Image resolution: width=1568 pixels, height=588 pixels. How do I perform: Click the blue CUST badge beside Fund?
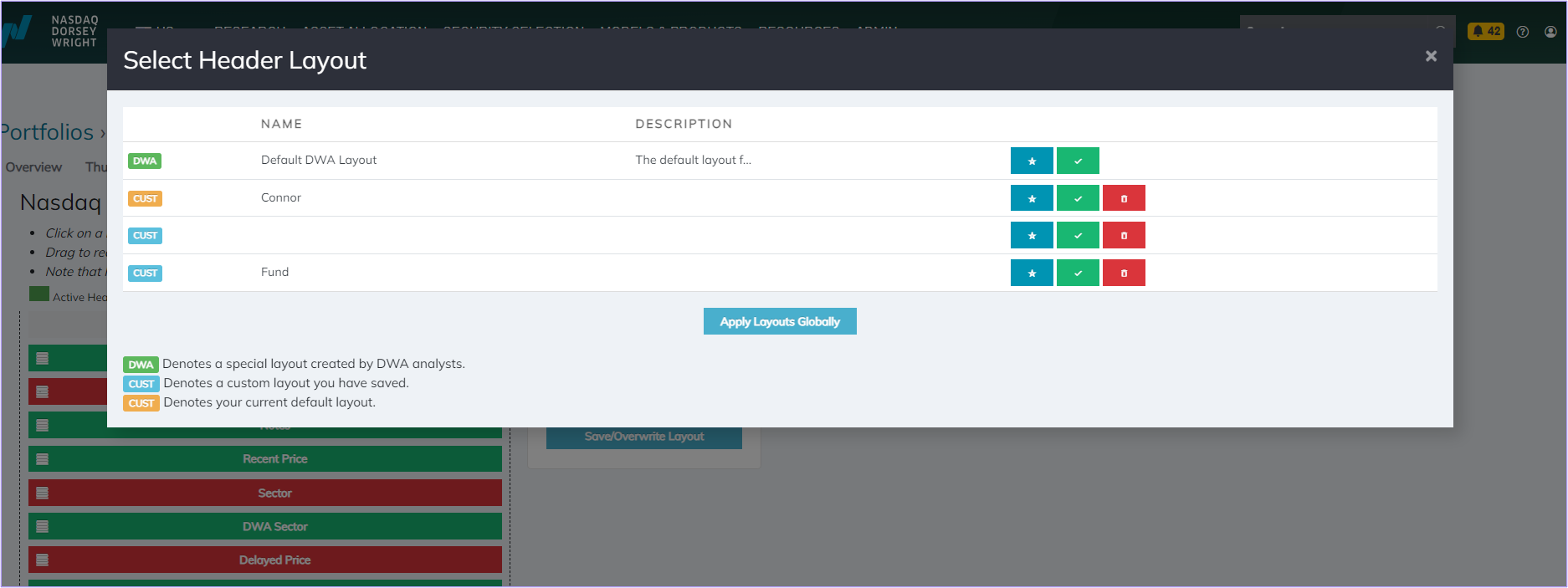pyautogui.click(x=145, y=273)
